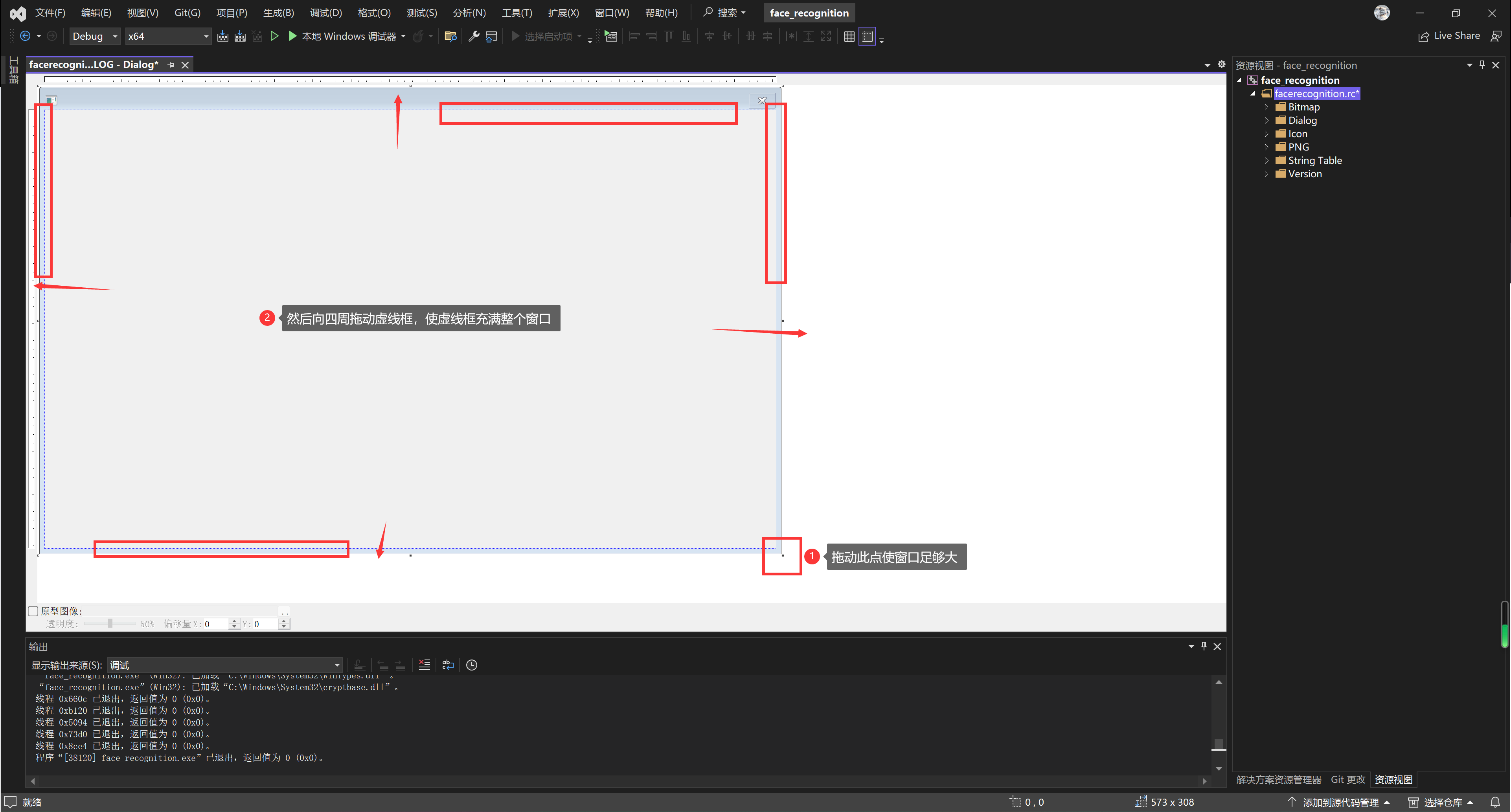This screenshot has width=1511, height=812.
Task: Toggle the grid display toolbar icon
Action: 849,37
